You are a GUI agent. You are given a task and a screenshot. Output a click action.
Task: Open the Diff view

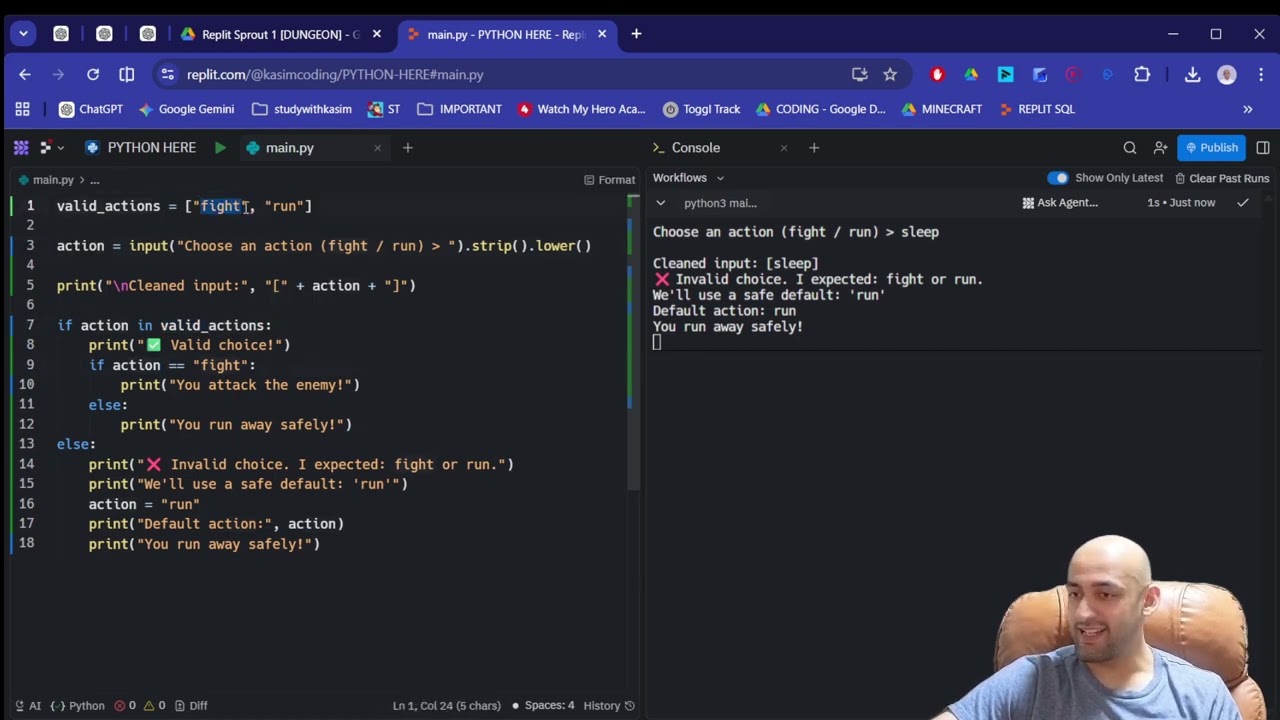[191, 706]
